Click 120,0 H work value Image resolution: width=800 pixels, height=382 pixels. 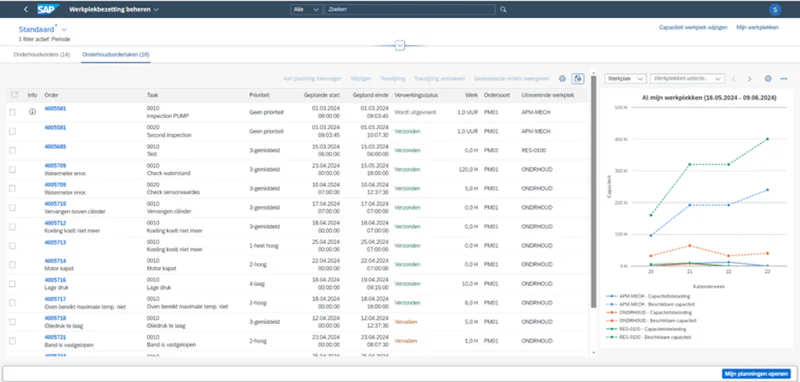467,169
